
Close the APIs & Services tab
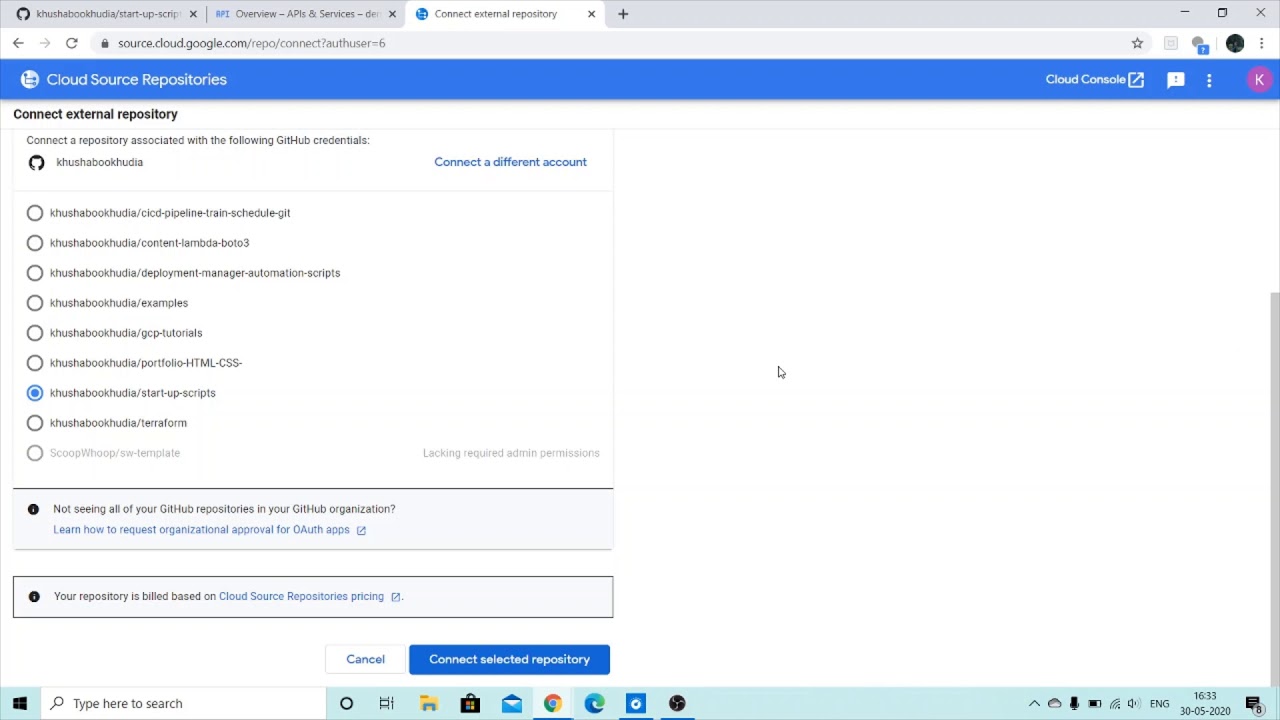392,14
